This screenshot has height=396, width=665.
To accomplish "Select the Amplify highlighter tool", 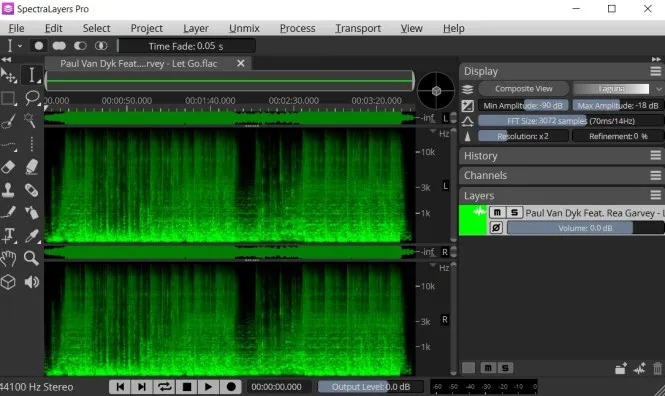I will 31,167.
